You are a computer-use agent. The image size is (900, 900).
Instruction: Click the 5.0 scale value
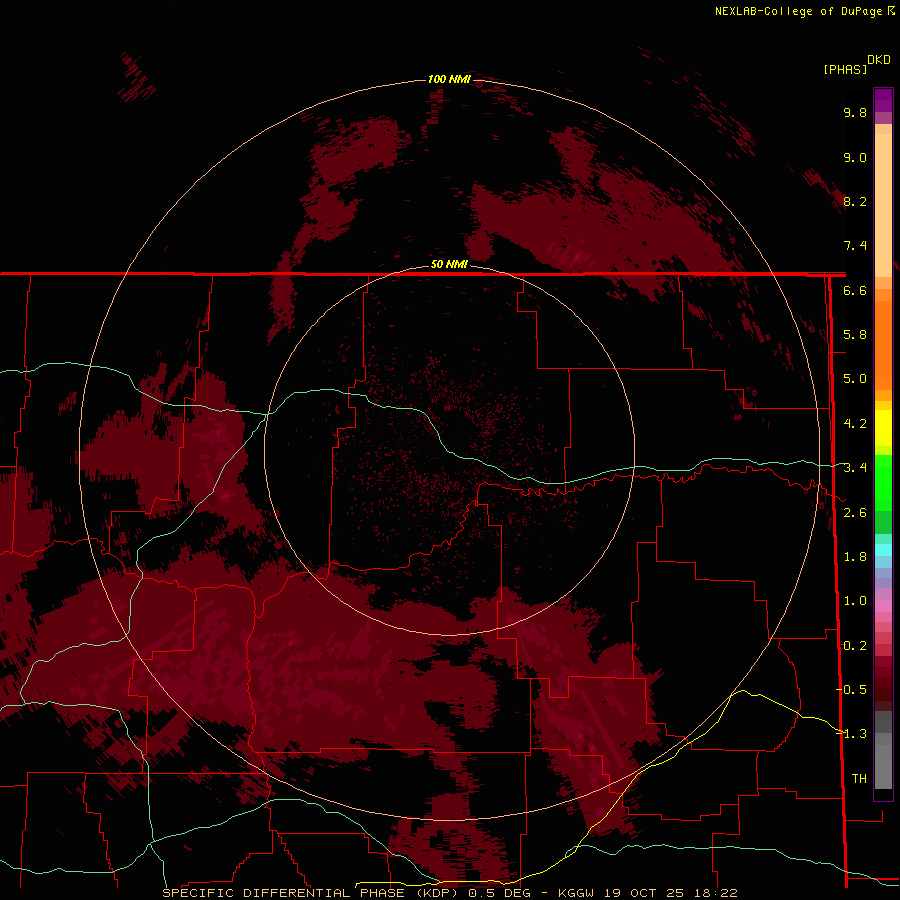coord(855,379)
